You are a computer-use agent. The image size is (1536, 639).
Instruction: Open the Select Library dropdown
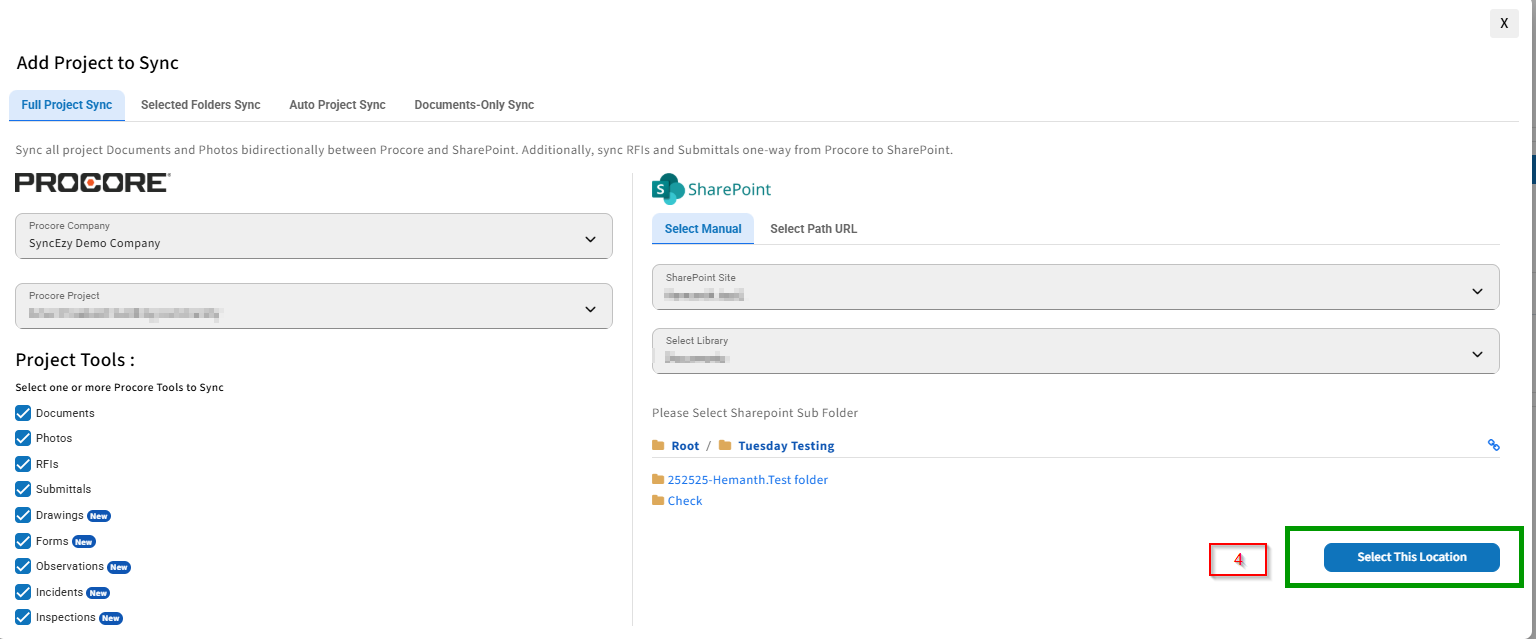[x=1076, y=351]
